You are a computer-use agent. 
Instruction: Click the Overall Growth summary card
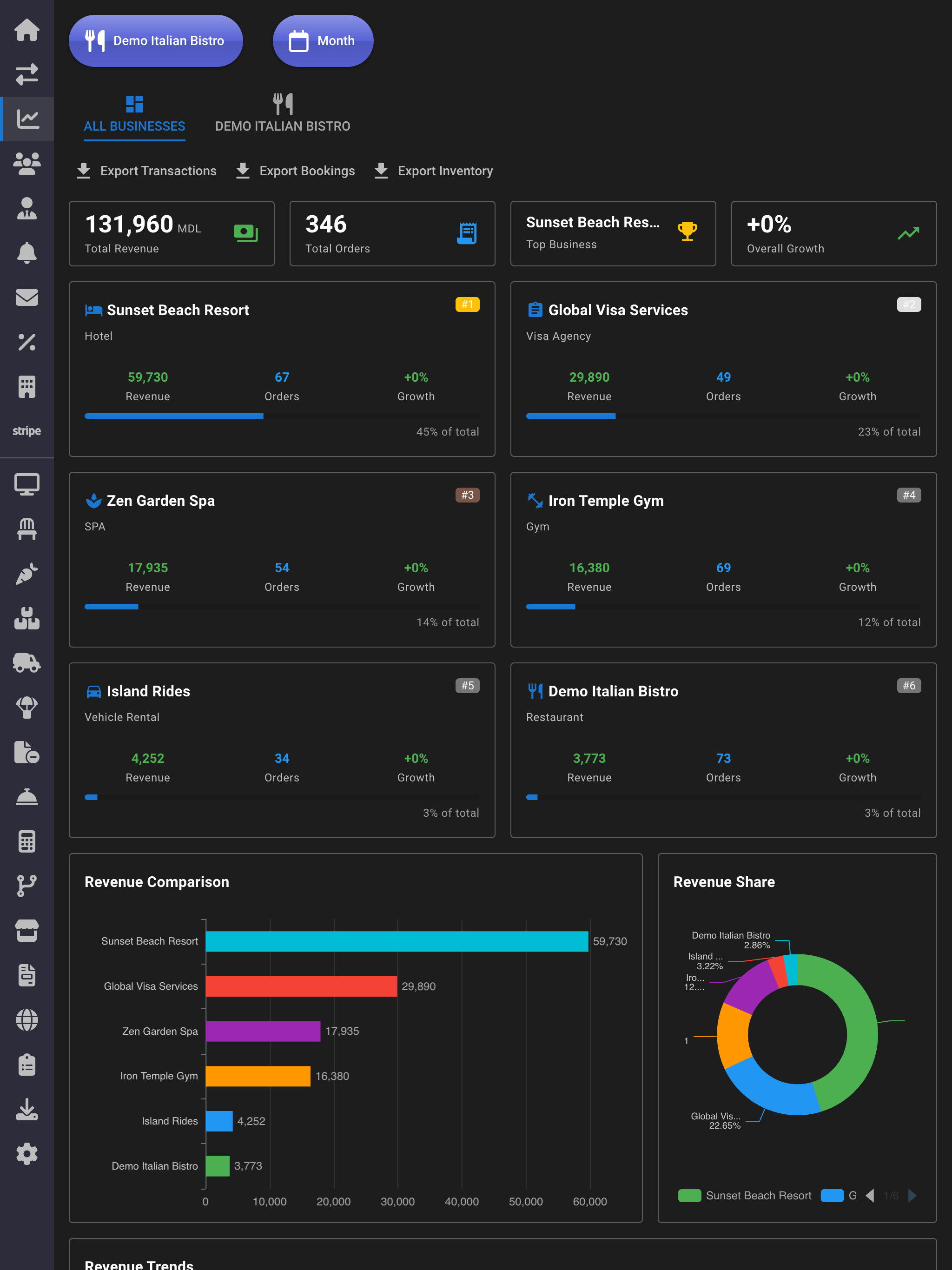click(834, 234)
